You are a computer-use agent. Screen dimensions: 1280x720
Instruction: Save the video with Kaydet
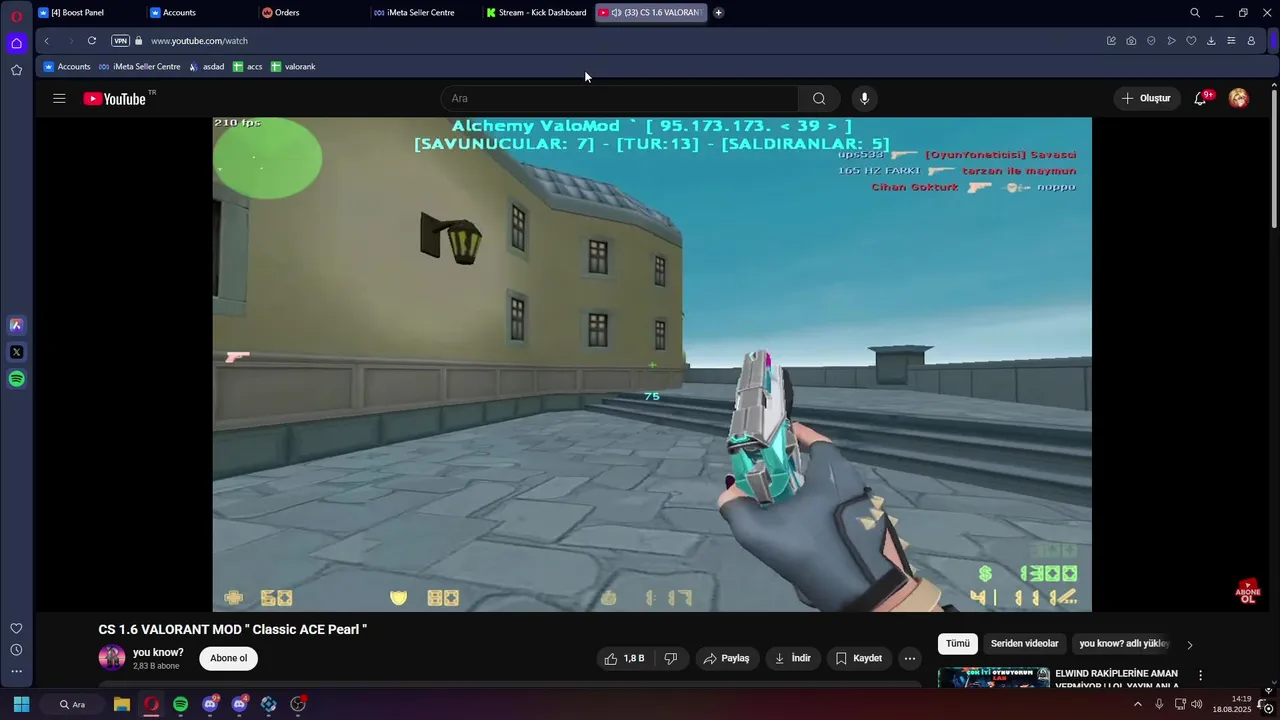[859, 658]
